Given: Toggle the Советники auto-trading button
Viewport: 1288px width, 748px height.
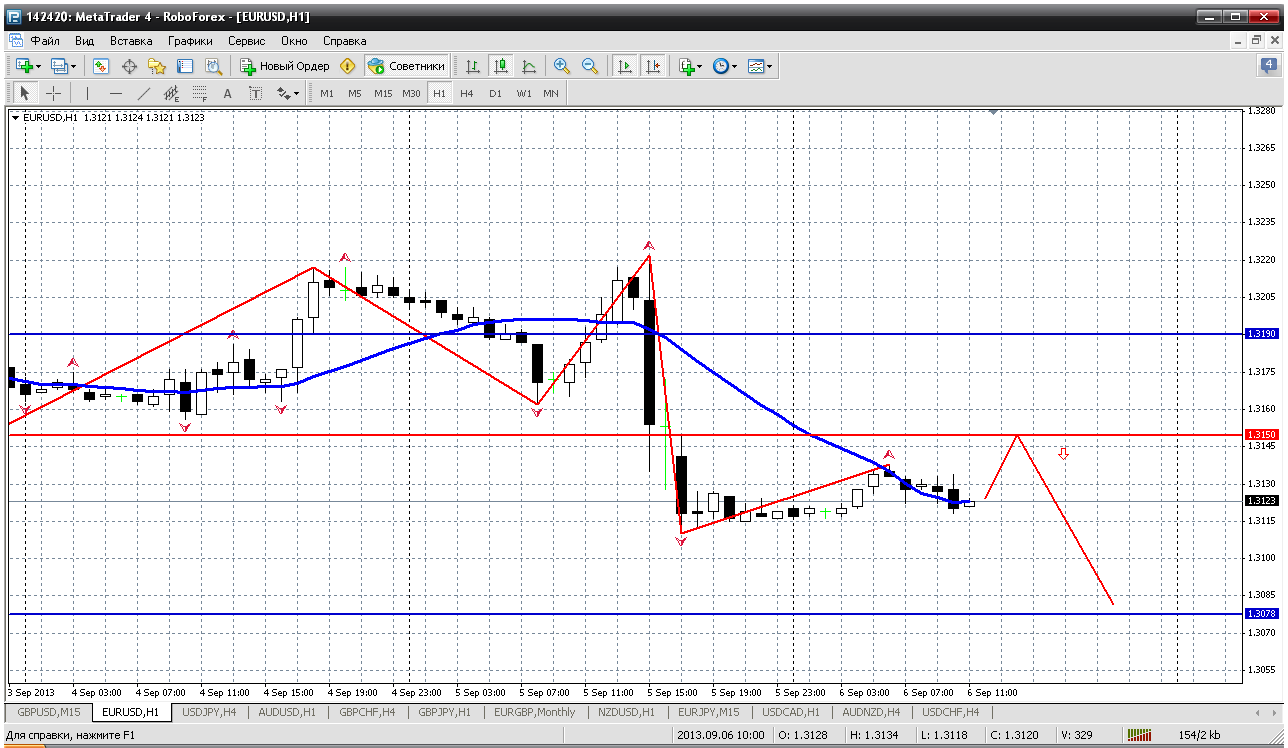Looking at the screenshot, I should pyautogui.click(x=406, y=66).
